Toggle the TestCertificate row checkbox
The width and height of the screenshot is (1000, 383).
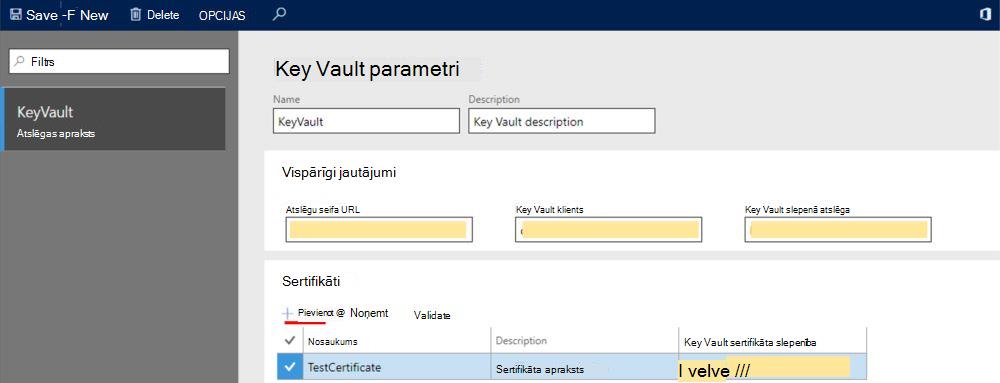point(290,367)
